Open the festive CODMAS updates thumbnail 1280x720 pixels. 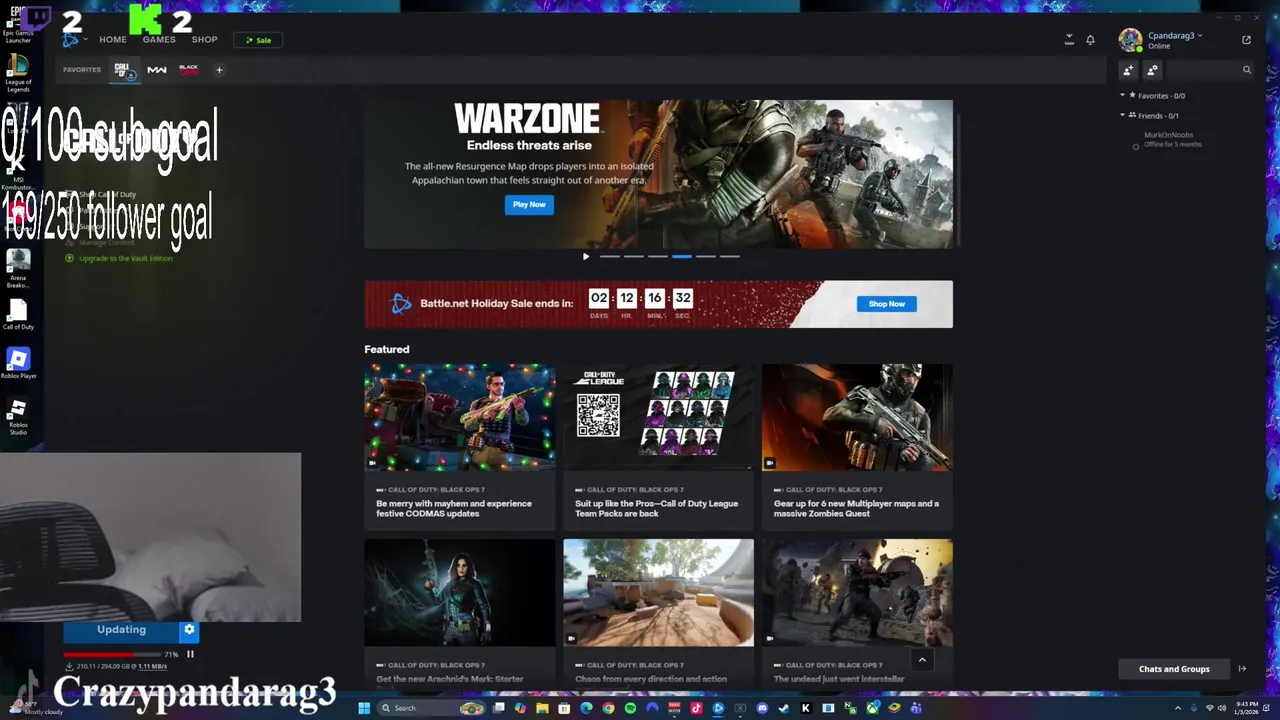[460, 417]
